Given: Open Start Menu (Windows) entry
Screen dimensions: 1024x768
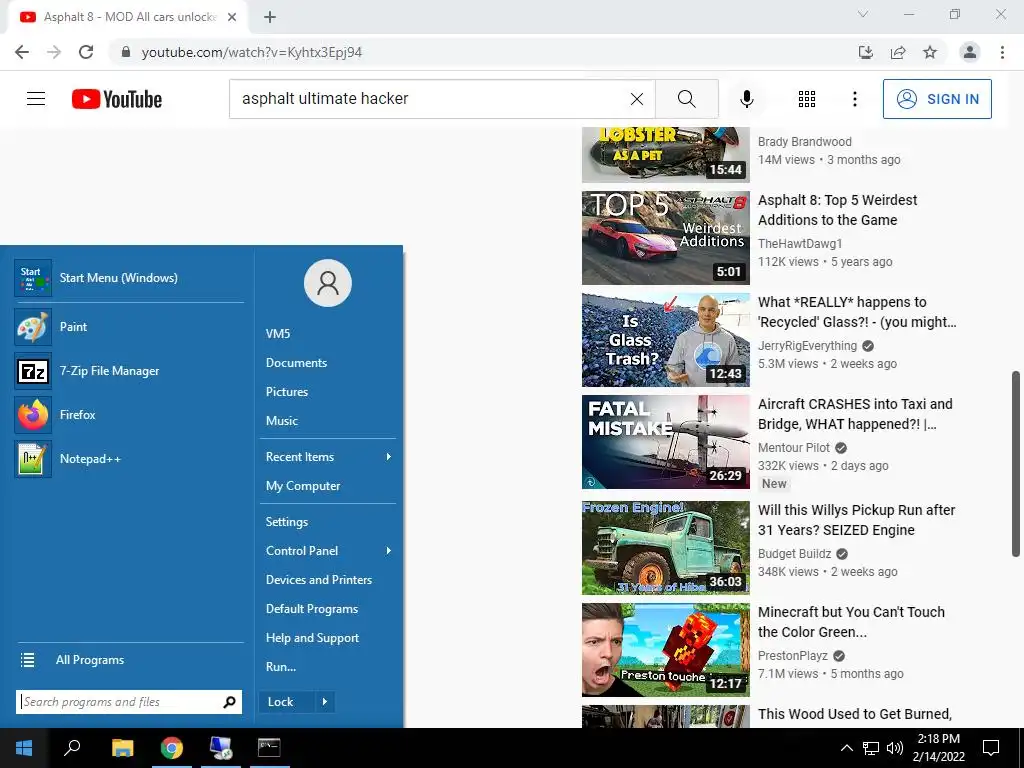Looking at the screenshot, I should (129, 278).
